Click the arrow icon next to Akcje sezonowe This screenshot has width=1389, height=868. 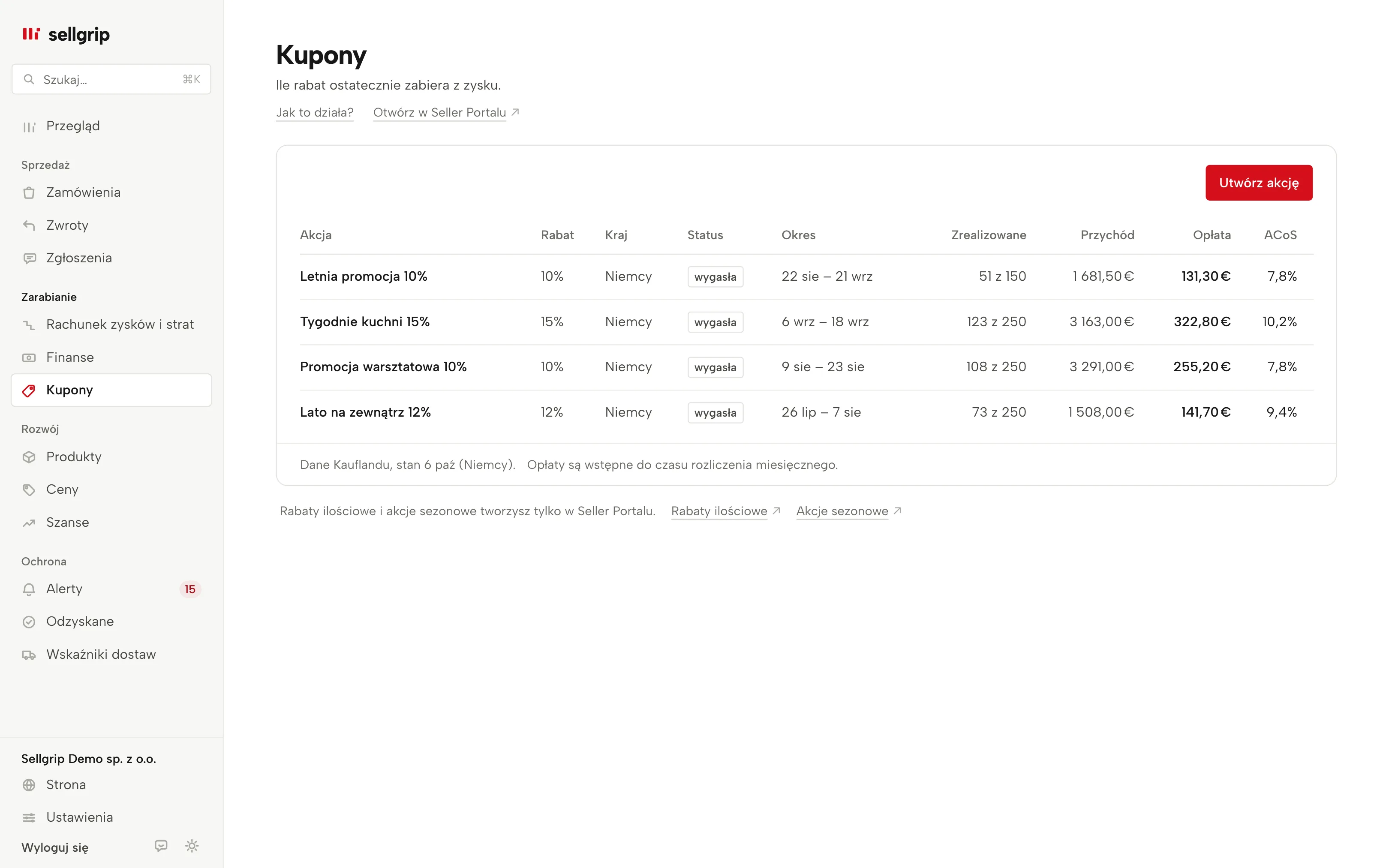(898, 511)
